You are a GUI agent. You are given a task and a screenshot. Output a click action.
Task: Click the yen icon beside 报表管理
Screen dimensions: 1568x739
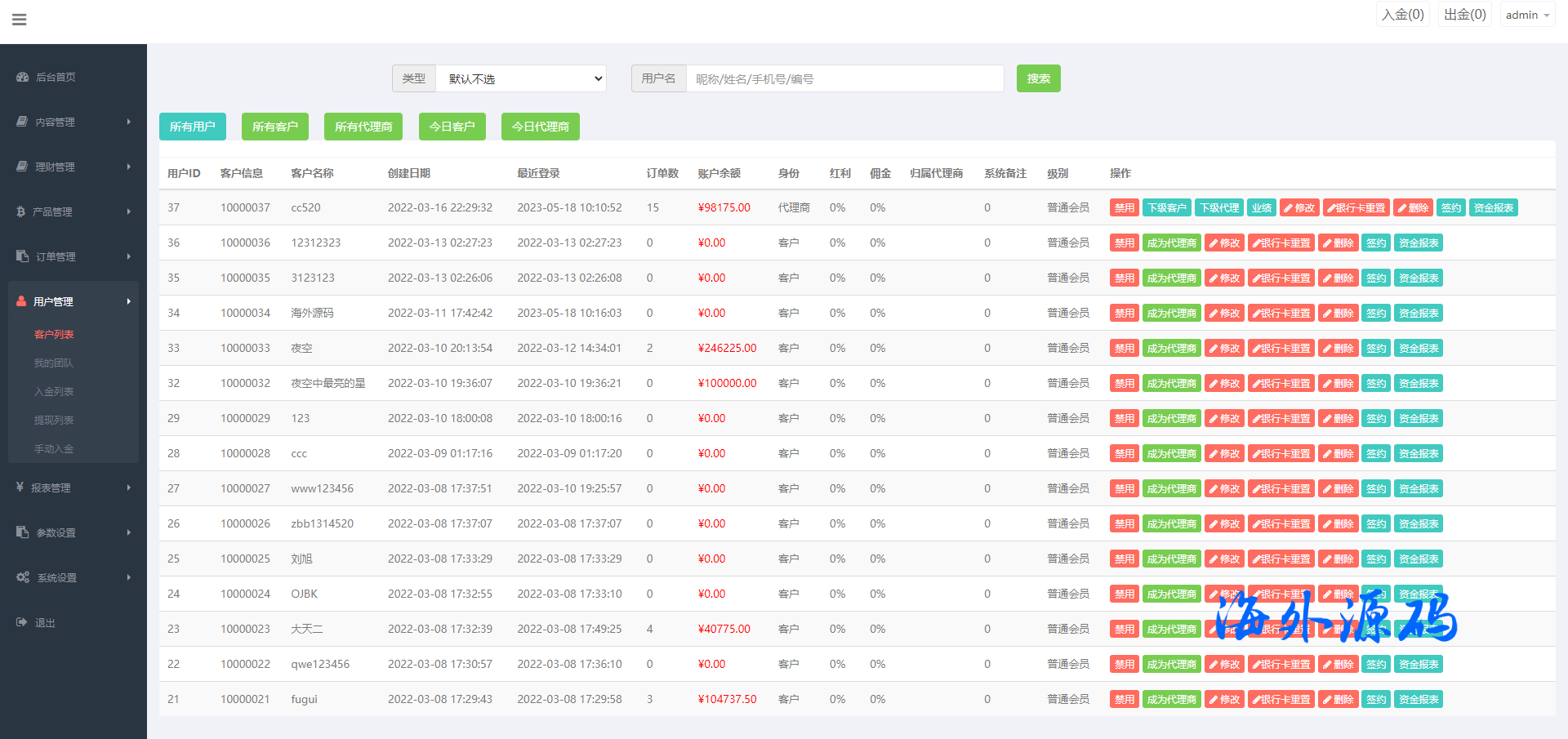[x=20, y=487]
